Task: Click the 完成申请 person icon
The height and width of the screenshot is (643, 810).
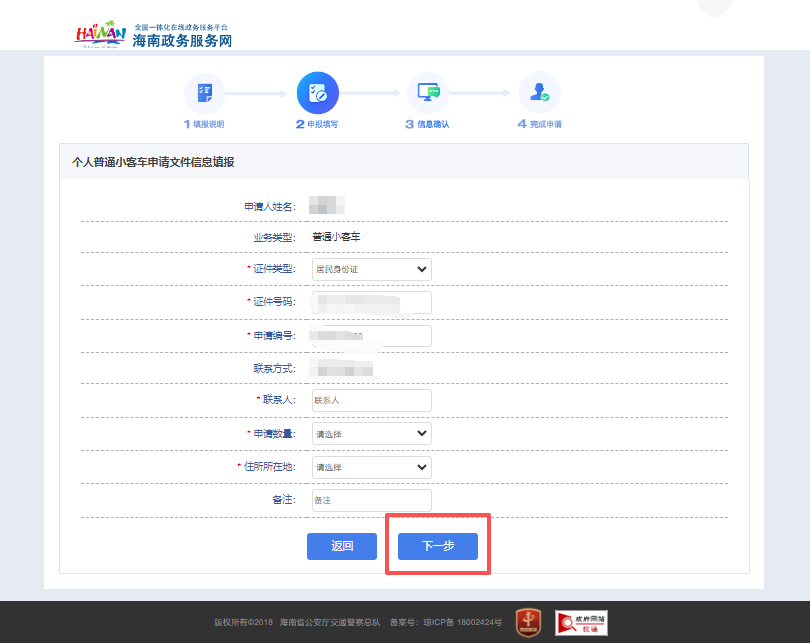Action: point(540,92)
